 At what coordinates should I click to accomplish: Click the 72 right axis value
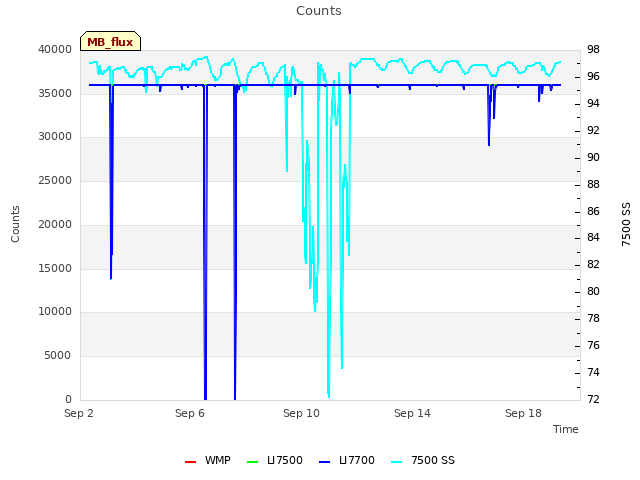(x=593, y=399)
